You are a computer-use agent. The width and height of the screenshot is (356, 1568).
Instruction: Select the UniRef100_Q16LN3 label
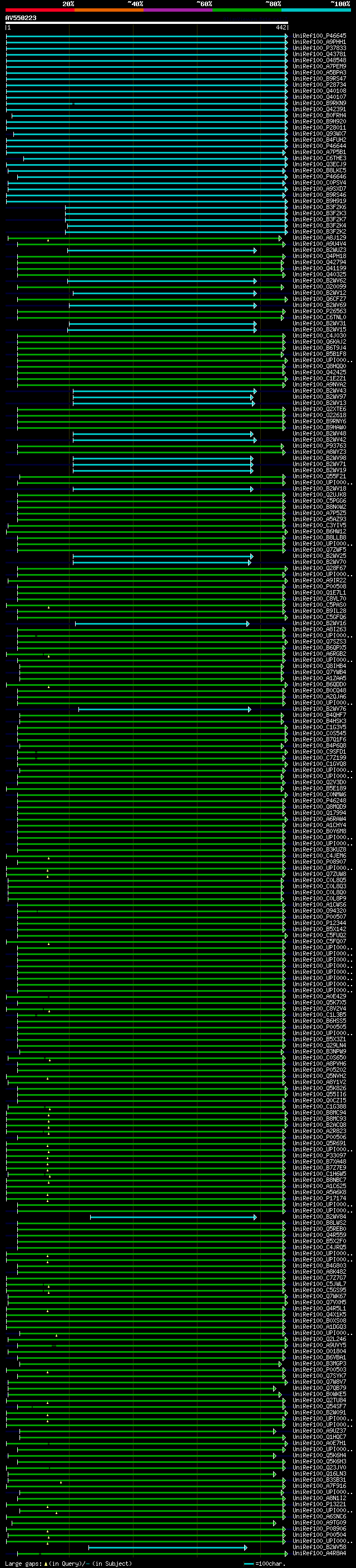(x=319, y=1473)
